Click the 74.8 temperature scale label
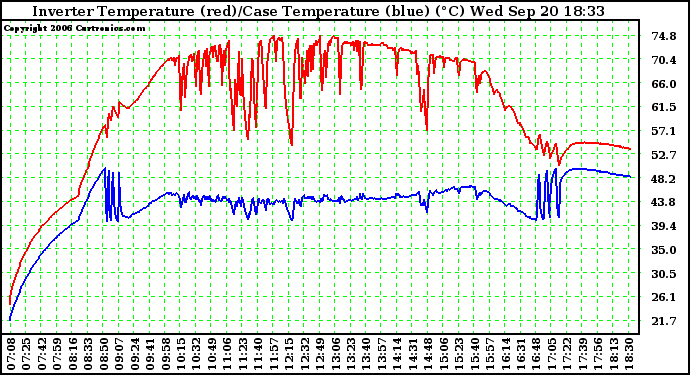 664,36
